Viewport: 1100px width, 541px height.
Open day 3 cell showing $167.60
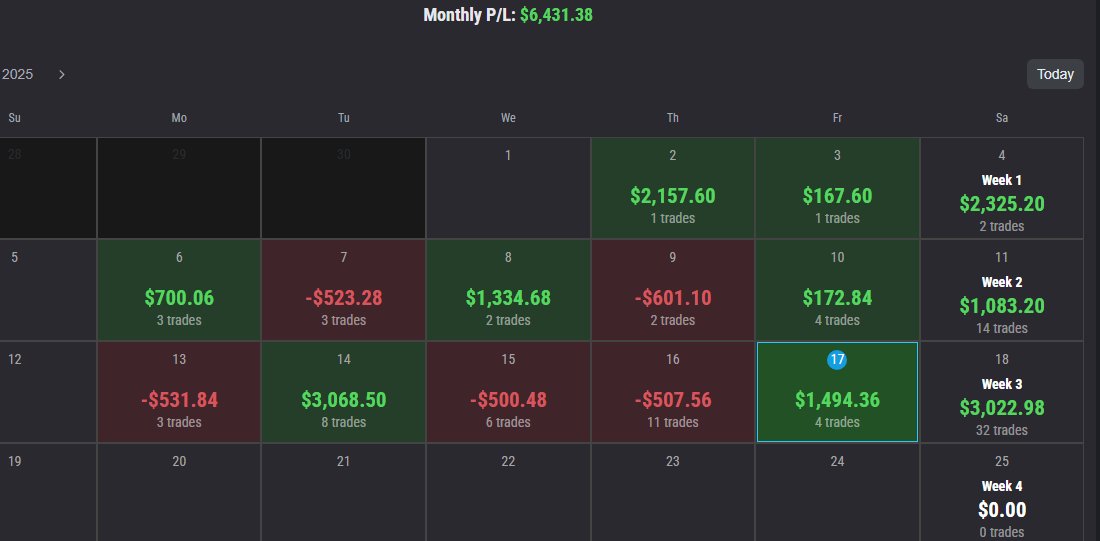pyautogui.click(x=837, y=188)
